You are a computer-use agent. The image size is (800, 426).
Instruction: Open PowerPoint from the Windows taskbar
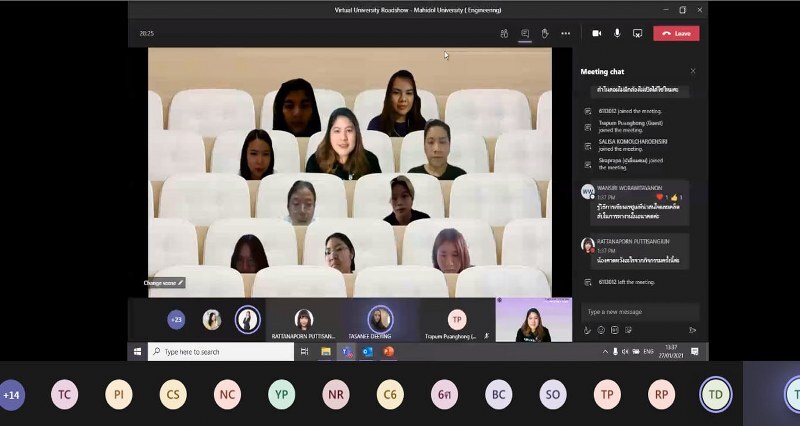pos(388,352)
